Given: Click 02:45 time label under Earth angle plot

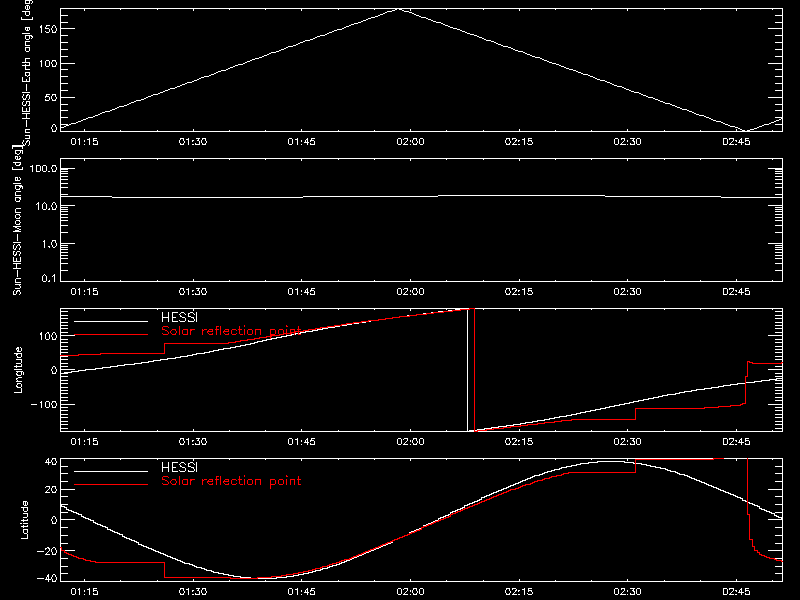Looking at the screenshot, I should pyautogui.click(x=736, y=142).
